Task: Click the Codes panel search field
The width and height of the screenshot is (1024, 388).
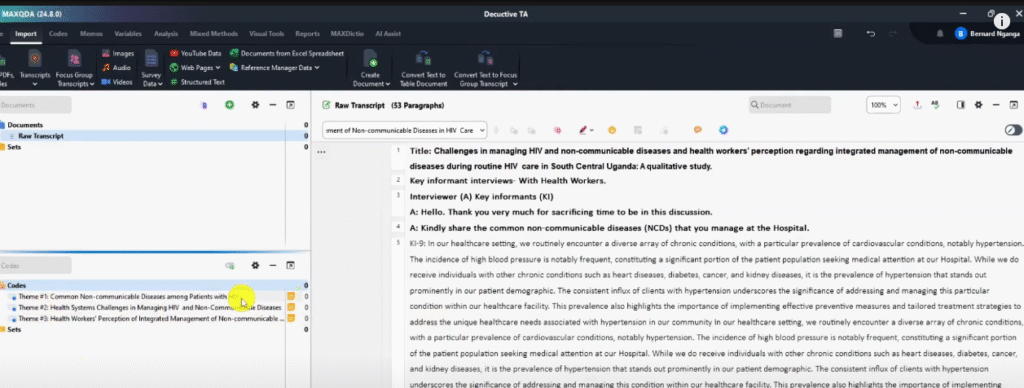Action: (35, 265)
